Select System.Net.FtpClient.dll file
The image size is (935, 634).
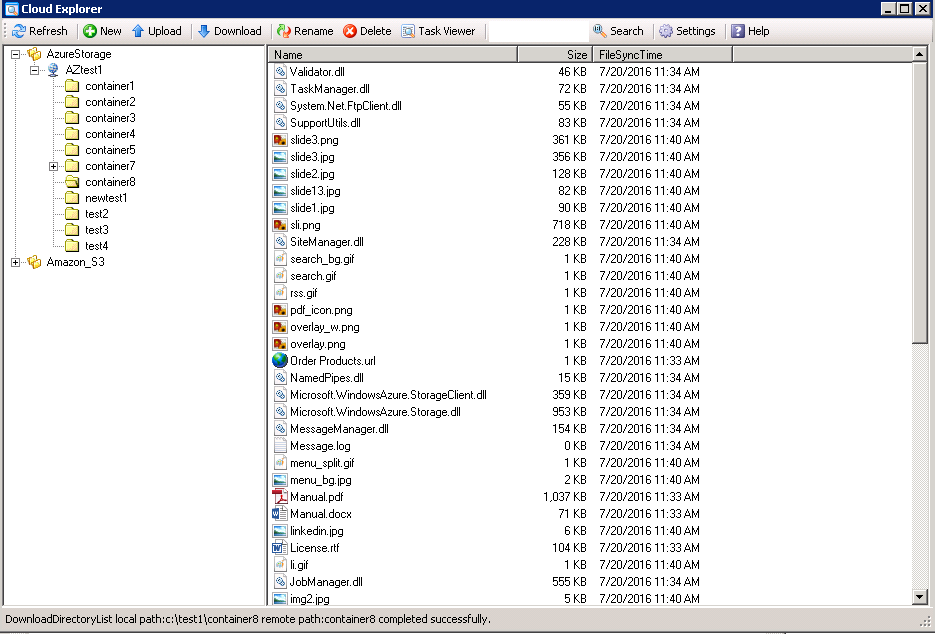pyautogui.click(x=346, y=106)
